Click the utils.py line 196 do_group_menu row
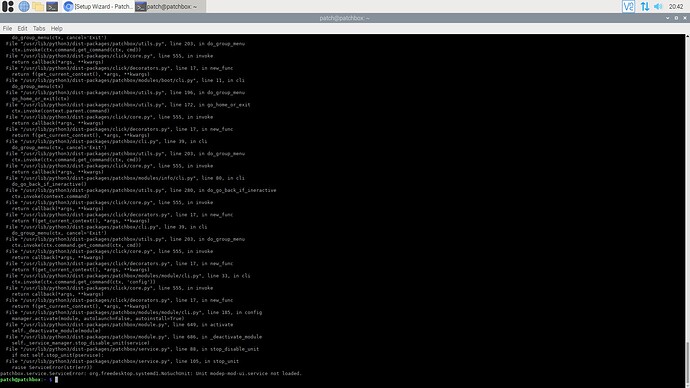 [125, 92]
